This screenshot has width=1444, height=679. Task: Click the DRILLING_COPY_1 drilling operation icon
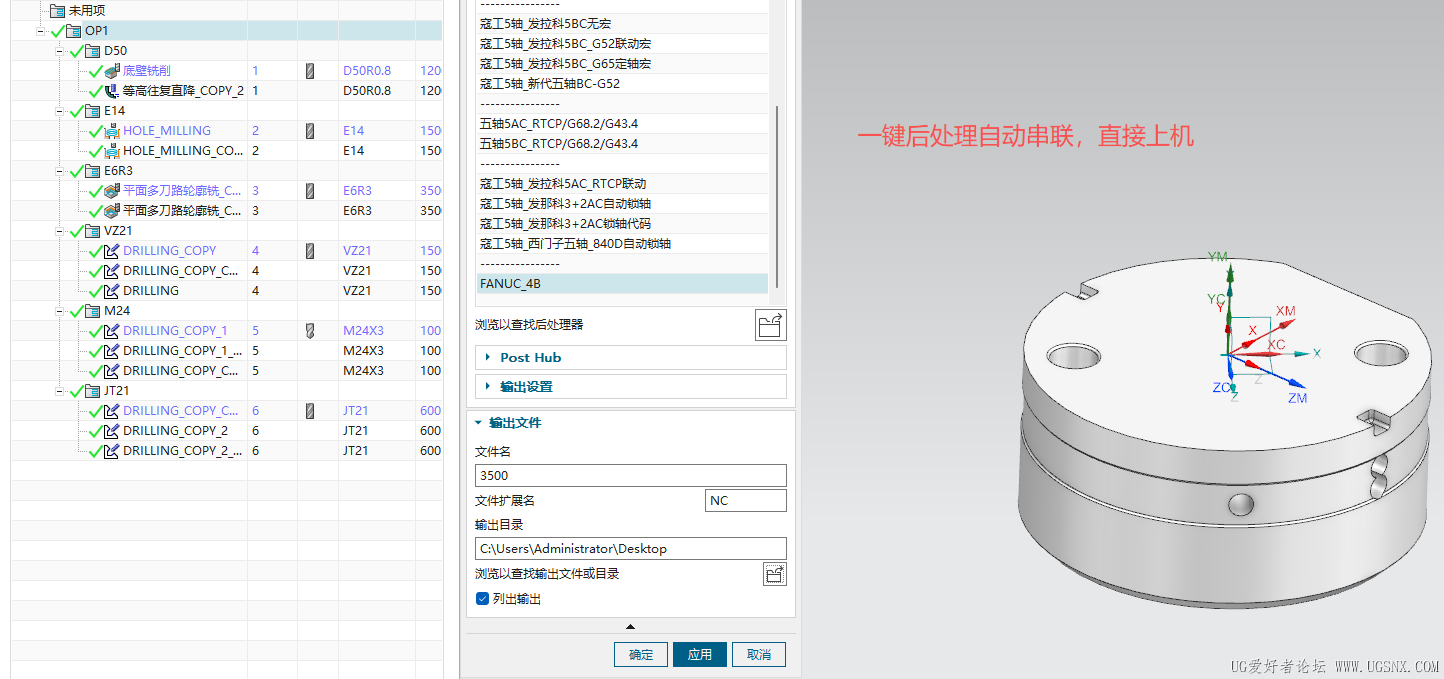pyautogui.click(x=112, y=331)
